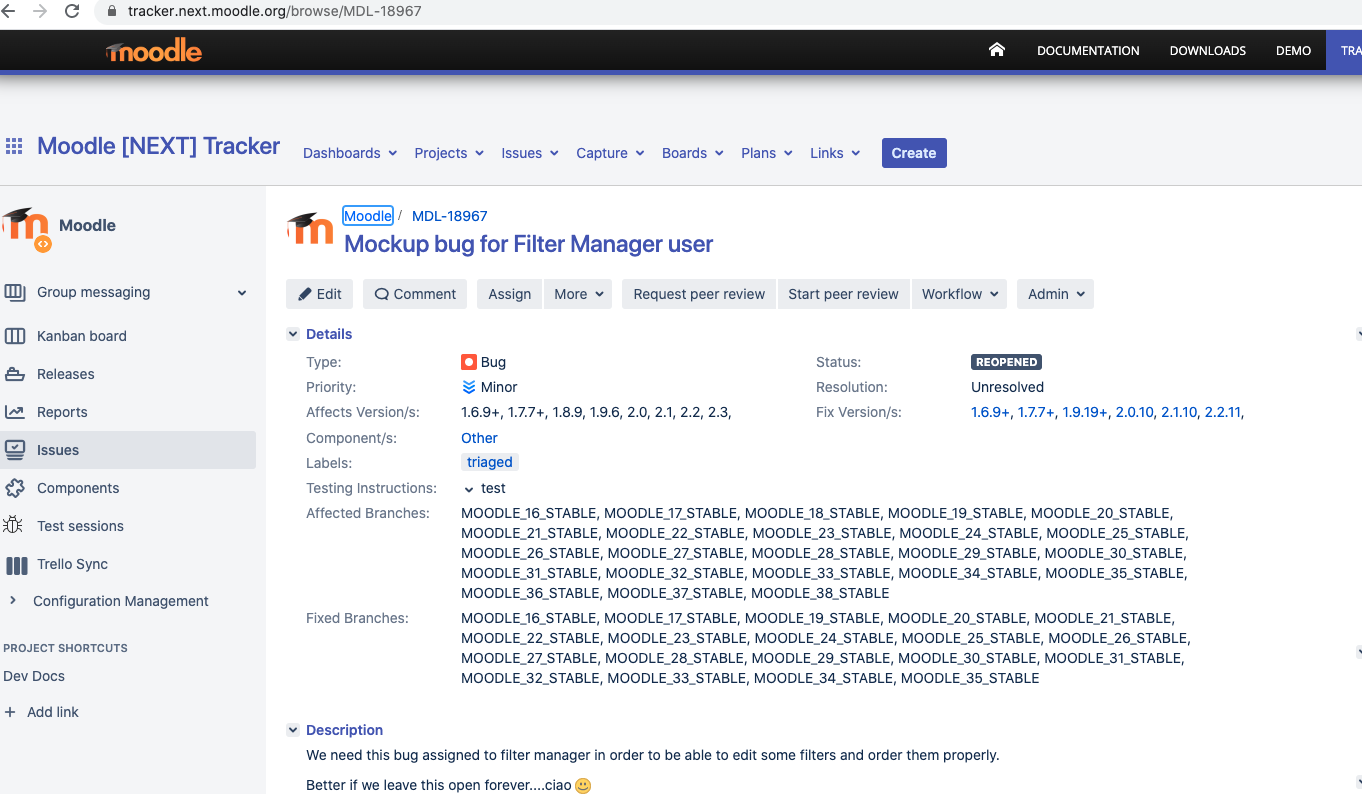Click the triaged label

coord(490,462)
